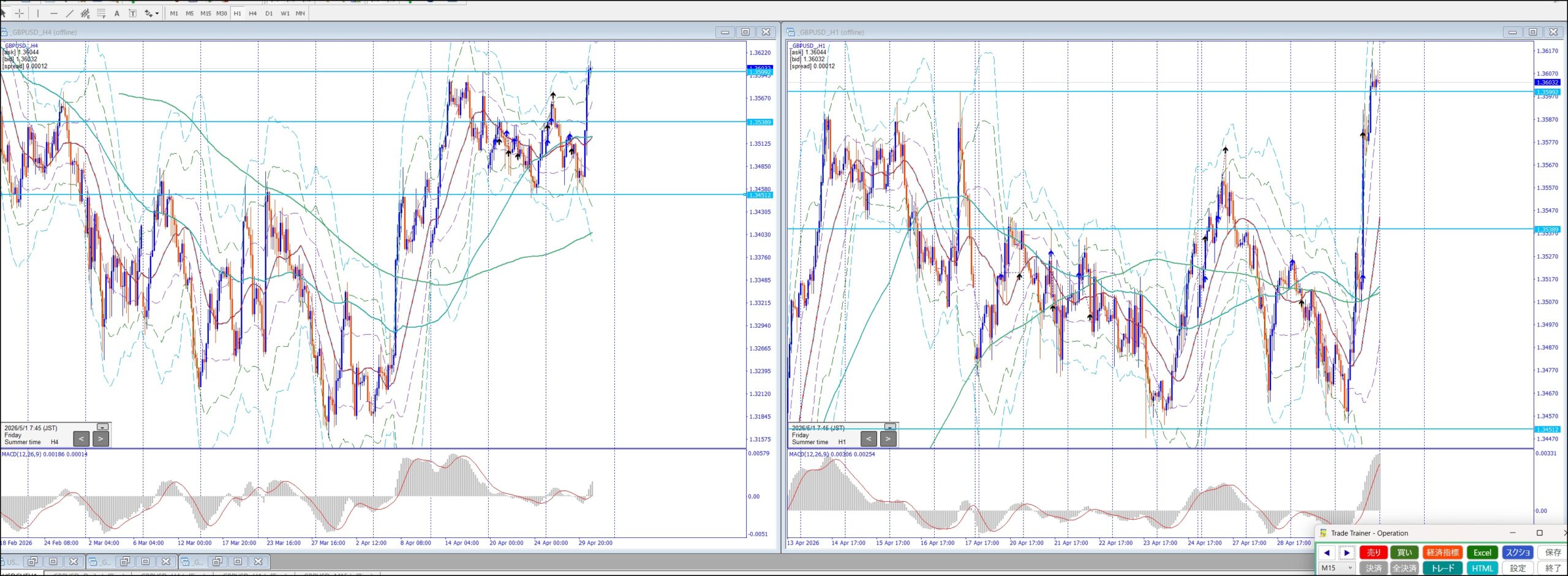
Task: Toggle the M15 timeframe button
Action: click(x=205, y=13)
